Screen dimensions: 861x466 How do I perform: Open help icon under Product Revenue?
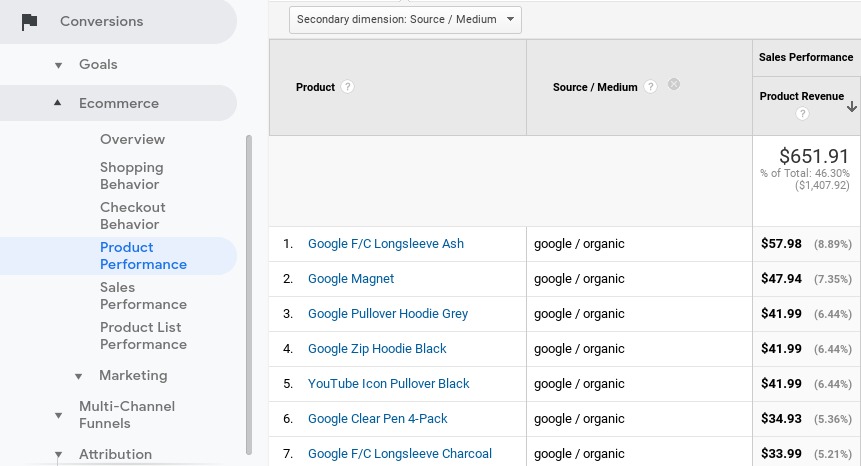click(802, 114)
